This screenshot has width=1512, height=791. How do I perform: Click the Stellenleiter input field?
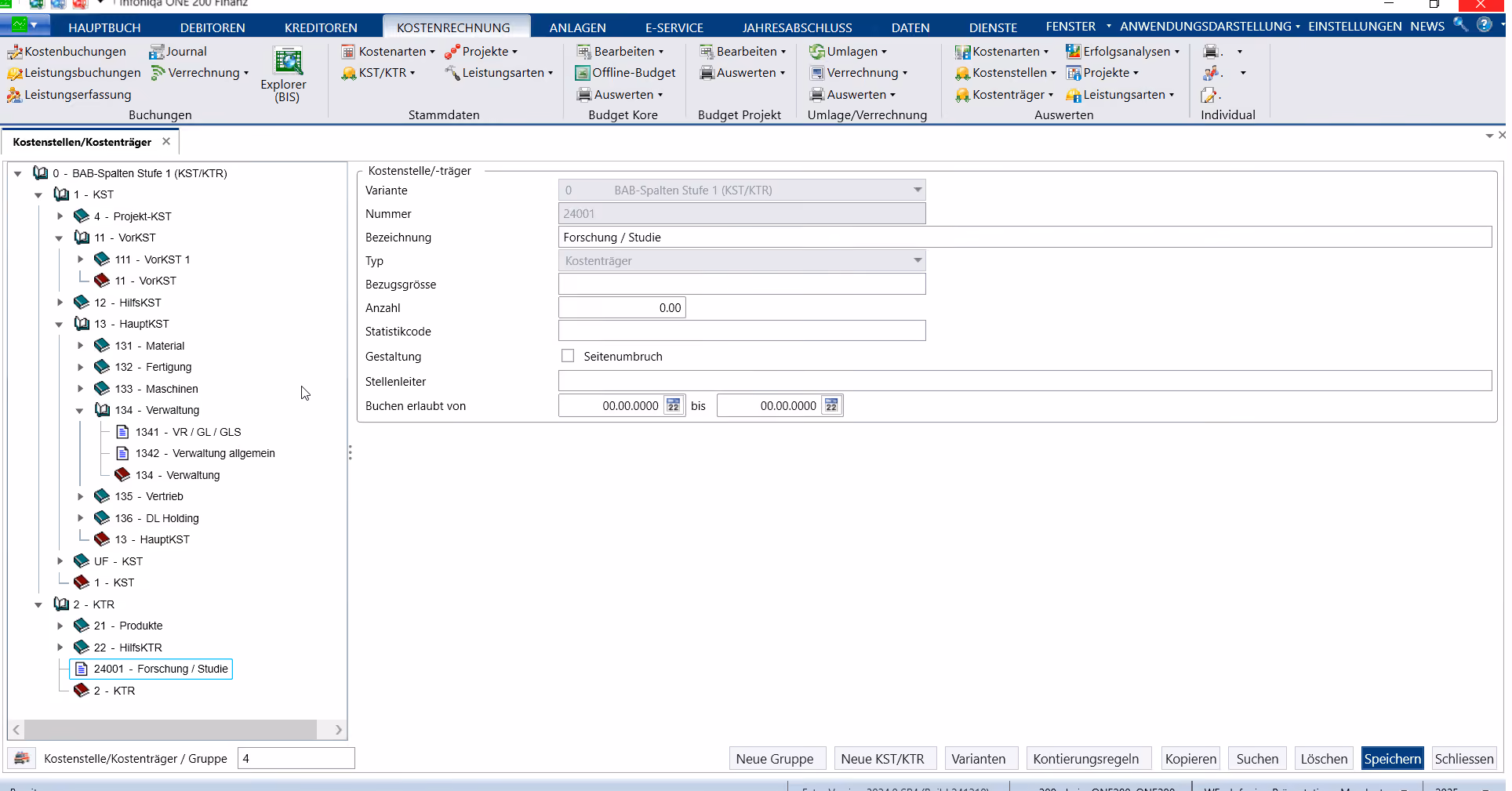click(x=1025, y=381)
